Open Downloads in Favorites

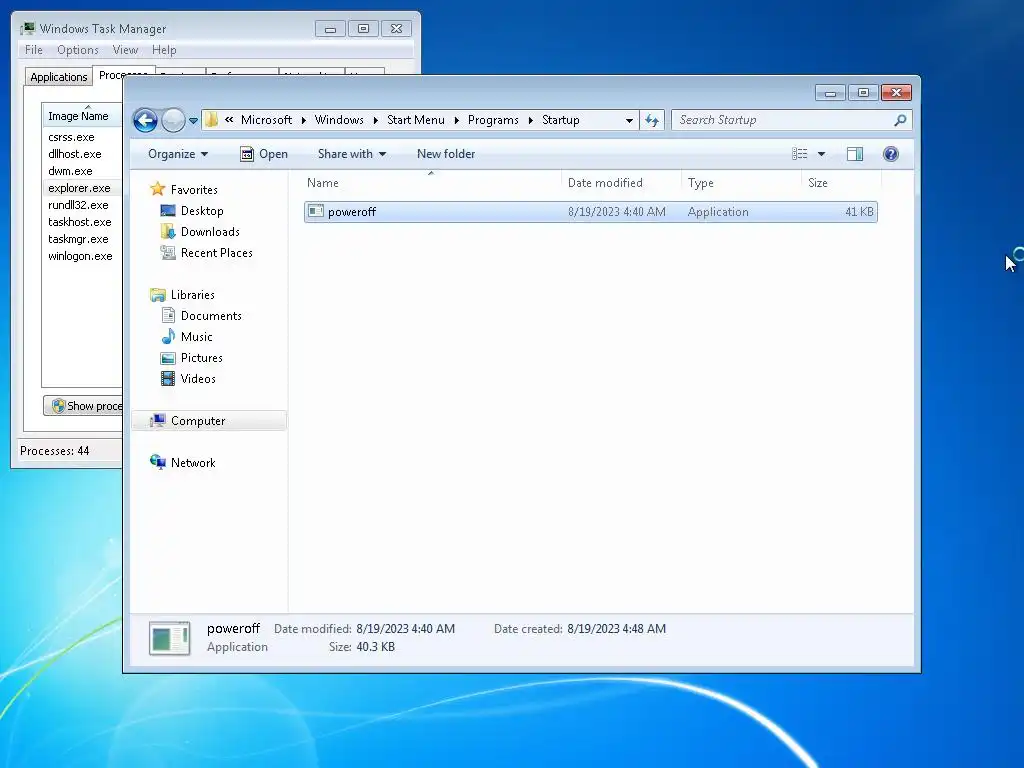click(210, 232)
